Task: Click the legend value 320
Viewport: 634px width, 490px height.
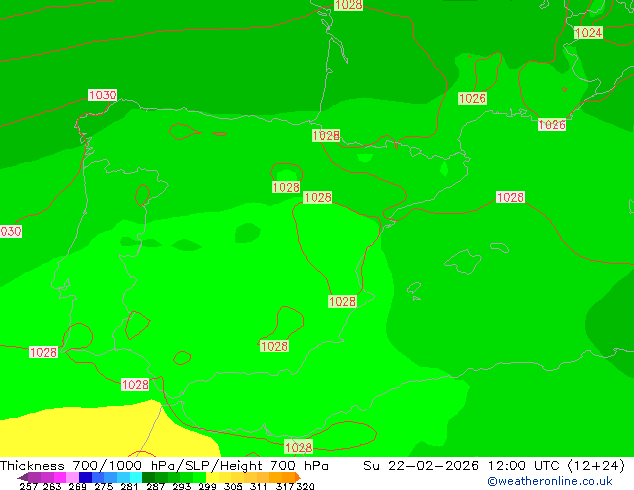Action: [x=305, y=486]
